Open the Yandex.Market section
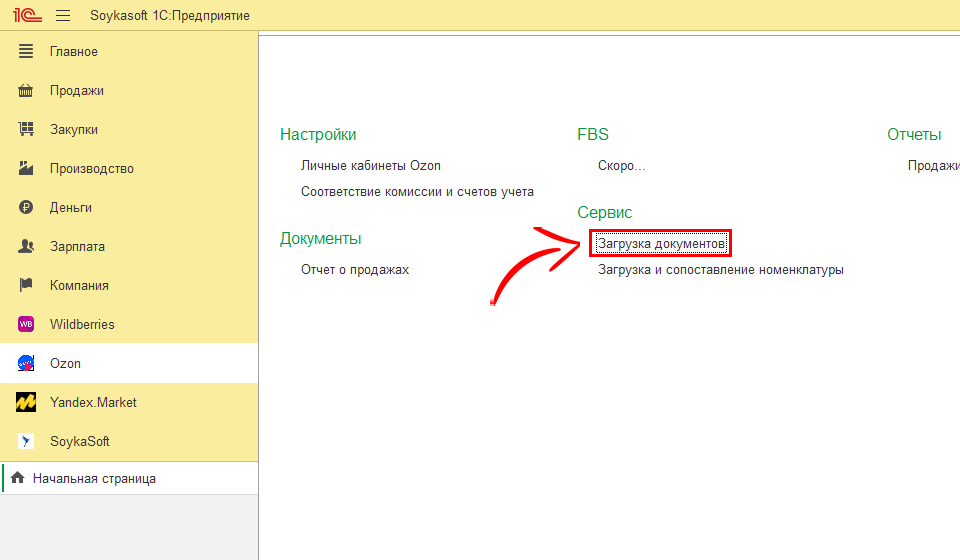960x560 pixels. click(129, 402)
